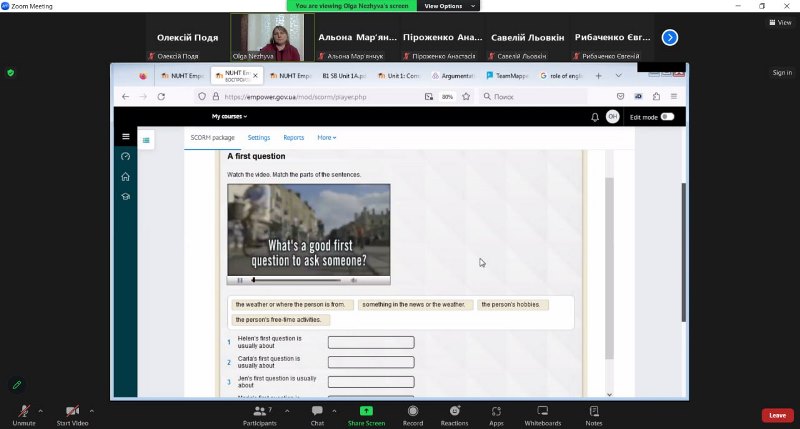The height and width of the screenshot is (429, 800).
Task: Select Олексій Подя participant tile
Action: pos(187,37)
